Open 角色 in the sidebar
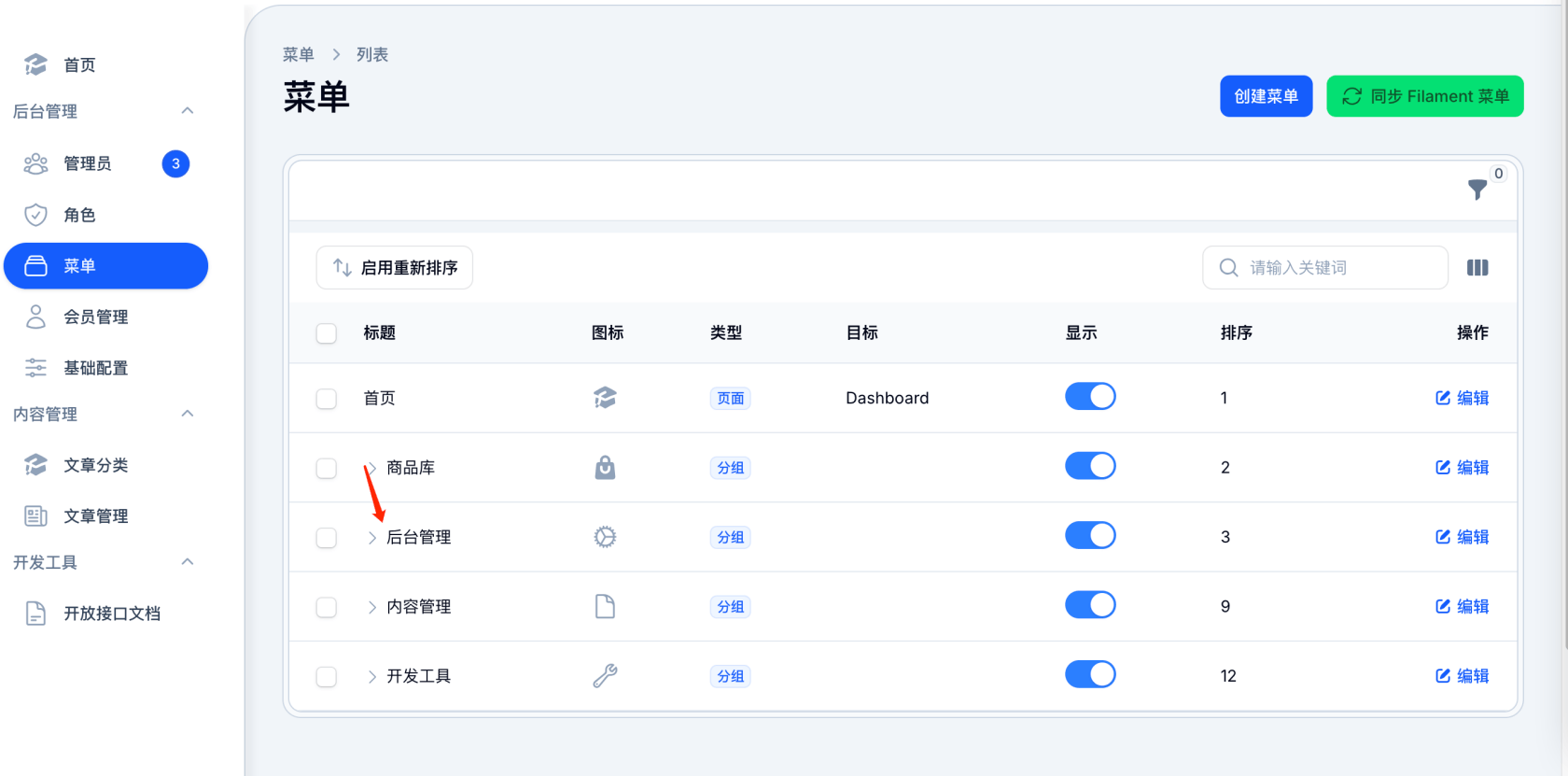The height and width of the screenshot is (776, 1568). [79, 215]
